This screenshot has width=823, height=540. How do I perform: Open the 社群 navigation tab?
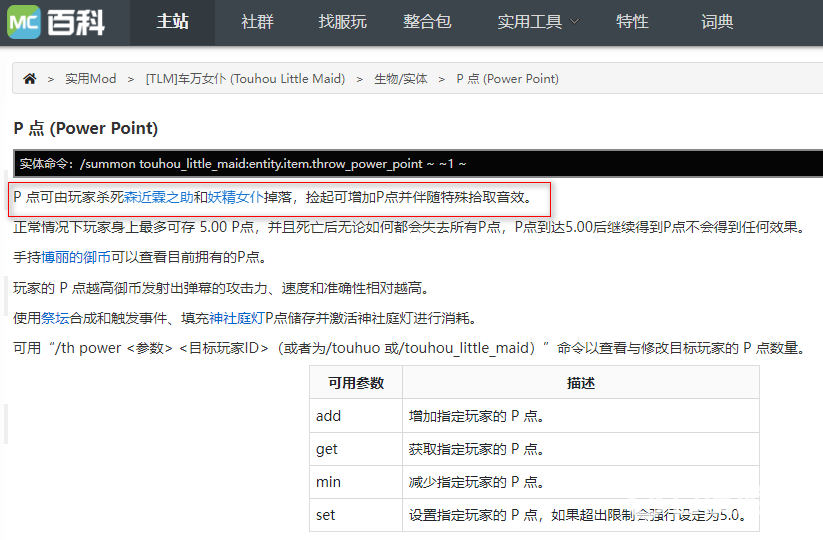pyautogui.click(x=257, y=22)
